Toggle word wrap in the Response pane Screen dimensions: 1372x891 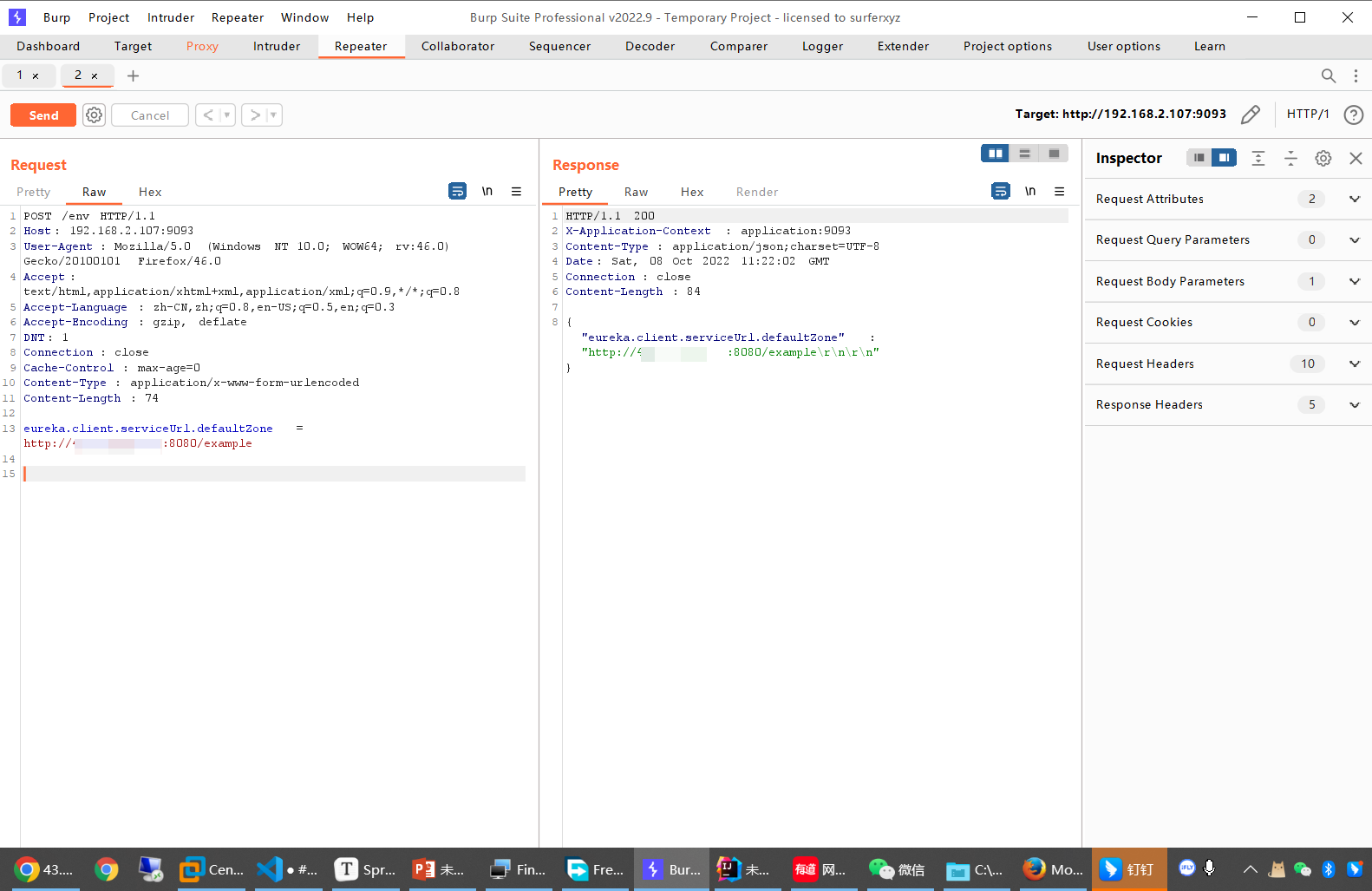1000,192
